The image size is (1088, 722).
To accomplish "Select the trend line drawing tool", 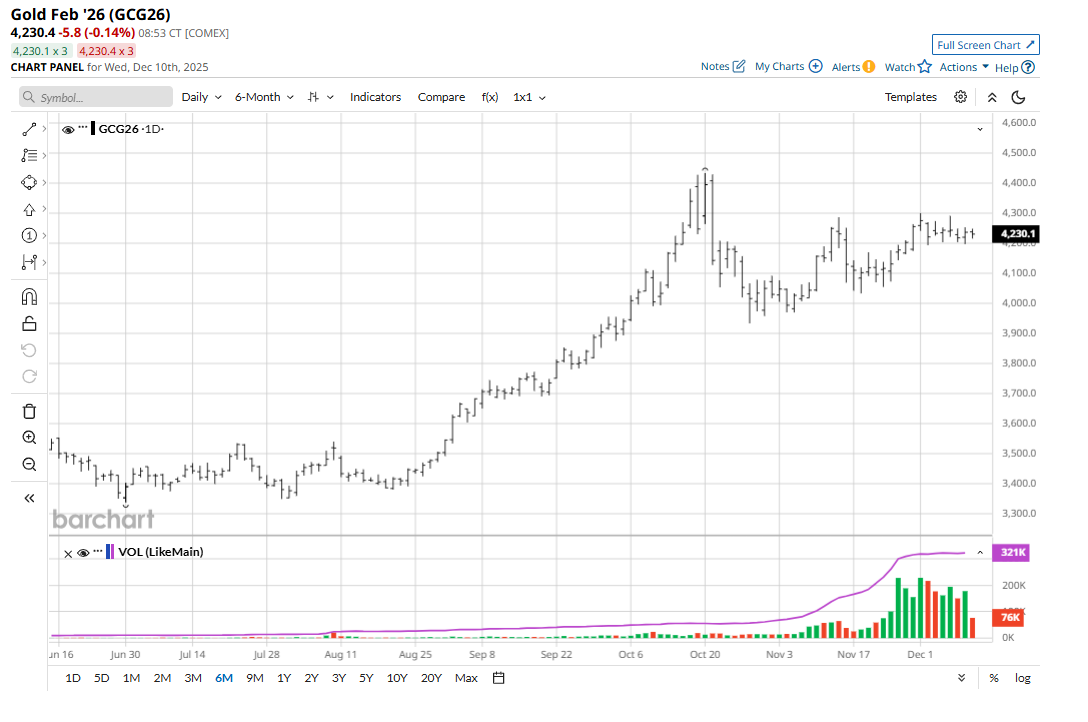I will [29, 129].
